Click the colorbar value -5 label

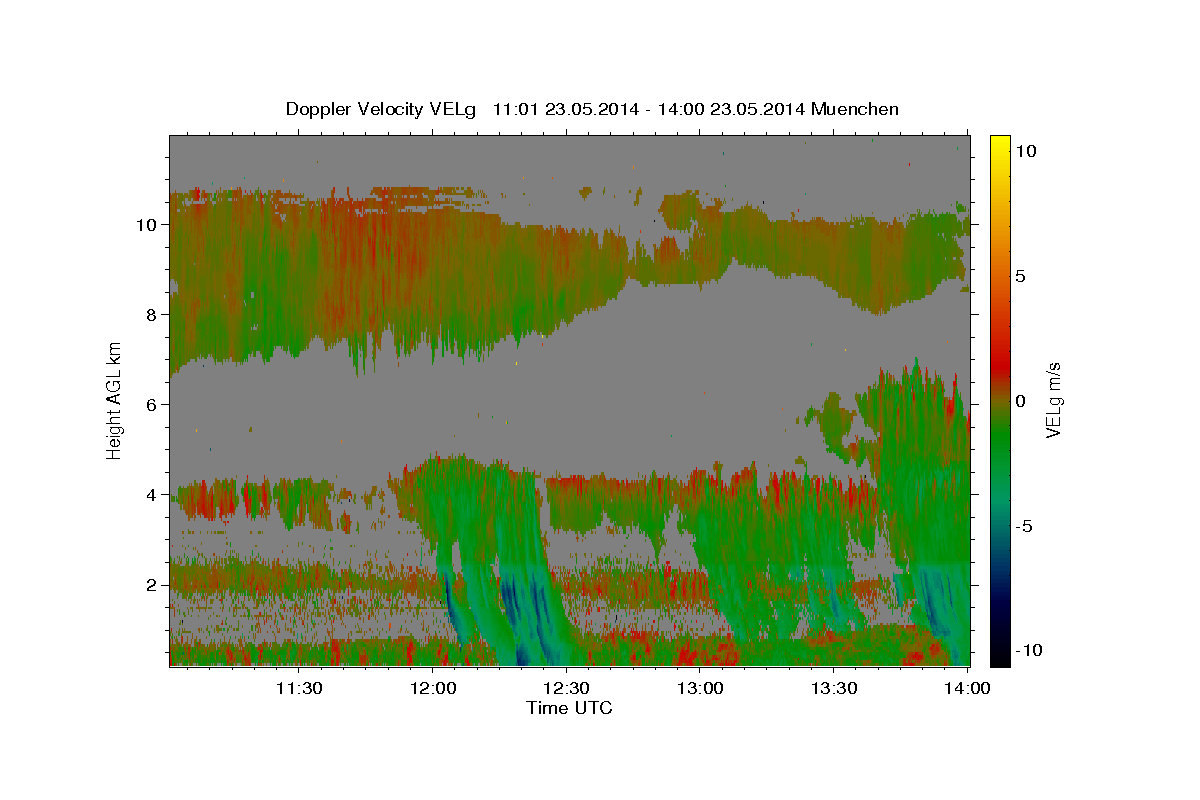pyautogui.click(x=1025, y=526)
